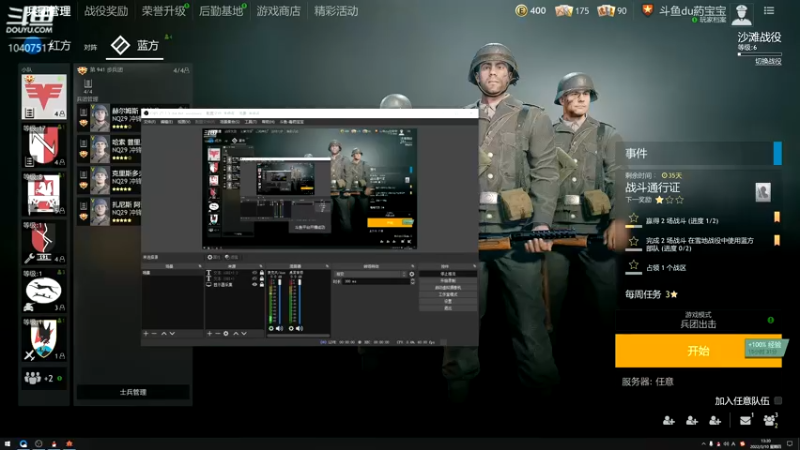The height and width of the screenshot is (450, 800).
Task: Remove selected scene in OBS Scenes panel
Action: (154, 333)
